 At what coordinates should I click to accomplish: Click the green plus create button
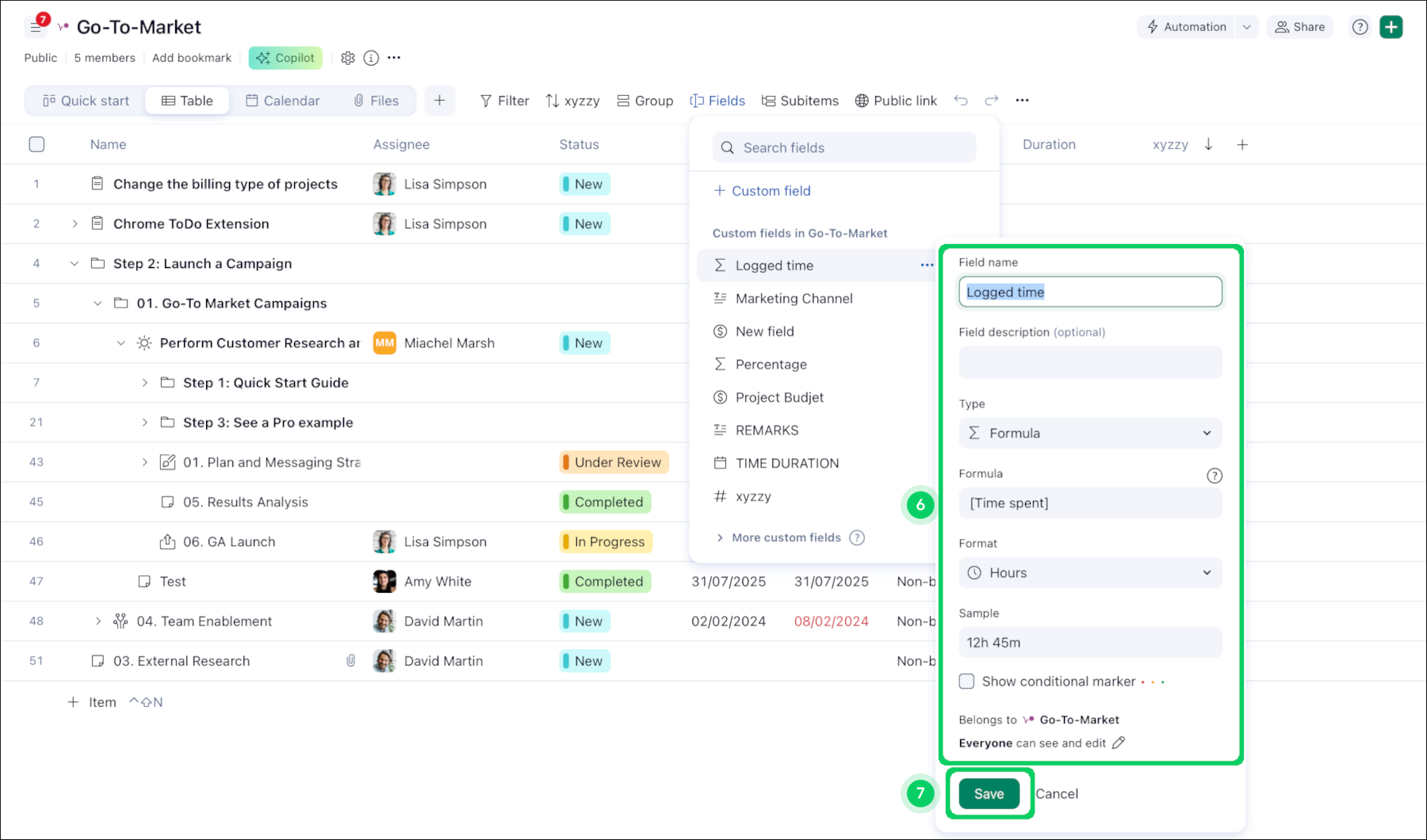point(1391,27)
